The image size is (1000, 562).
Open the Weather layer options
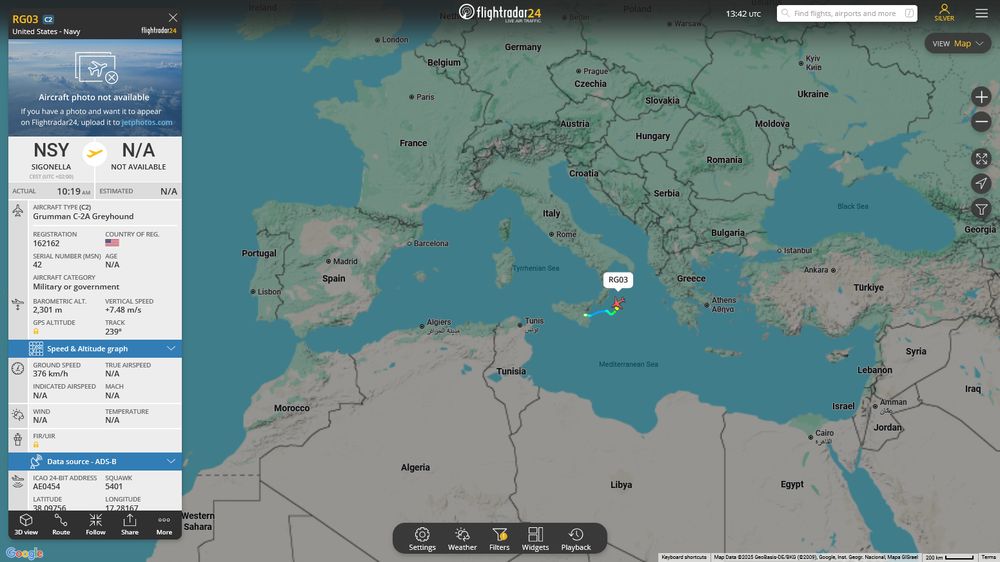462,538
